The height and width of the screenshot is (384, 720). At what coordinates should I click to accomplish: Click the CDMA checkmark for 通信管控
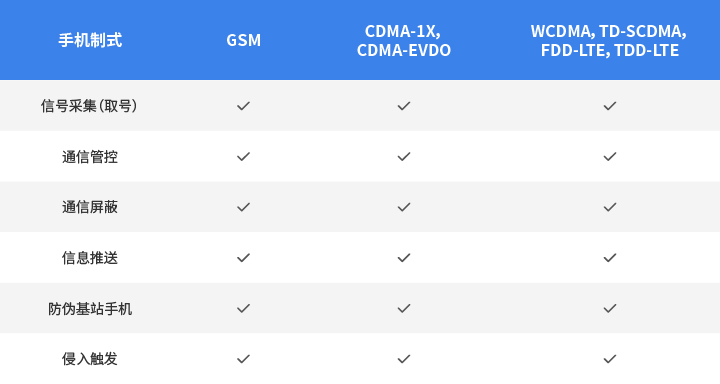pyautogui.click(x=404, y=157)
